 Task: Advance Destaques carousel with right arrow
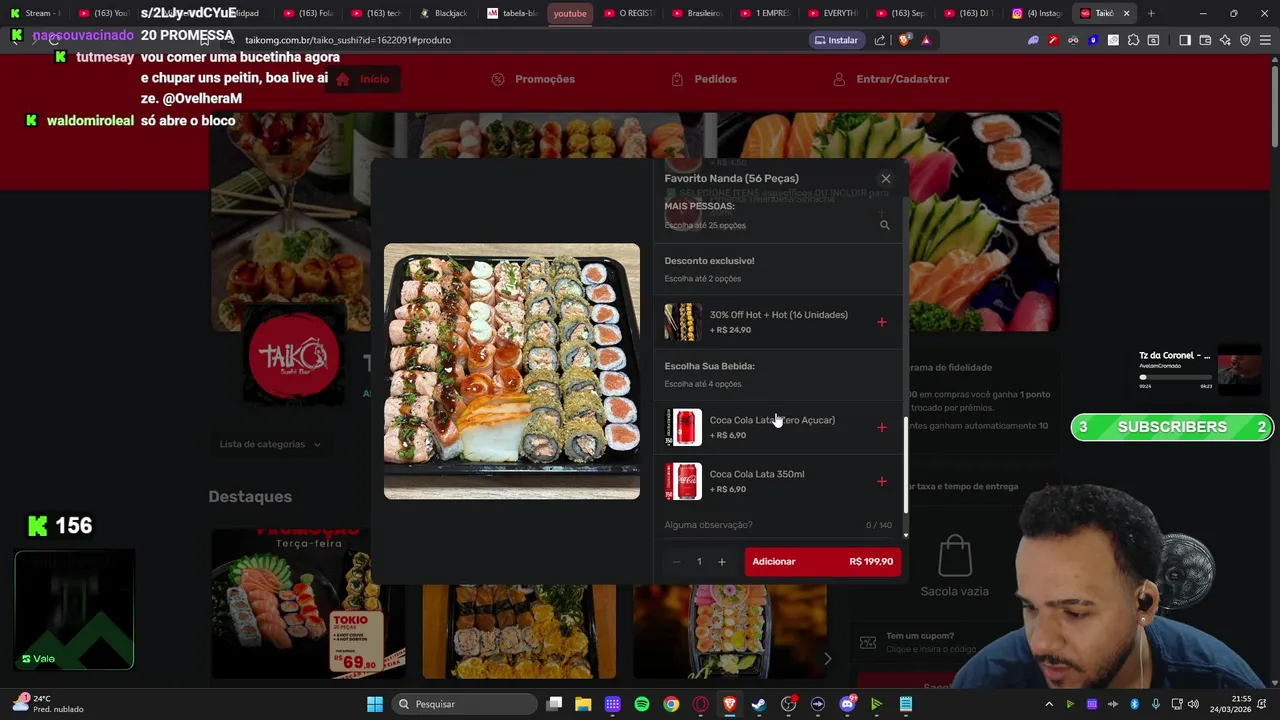[827, 658]
